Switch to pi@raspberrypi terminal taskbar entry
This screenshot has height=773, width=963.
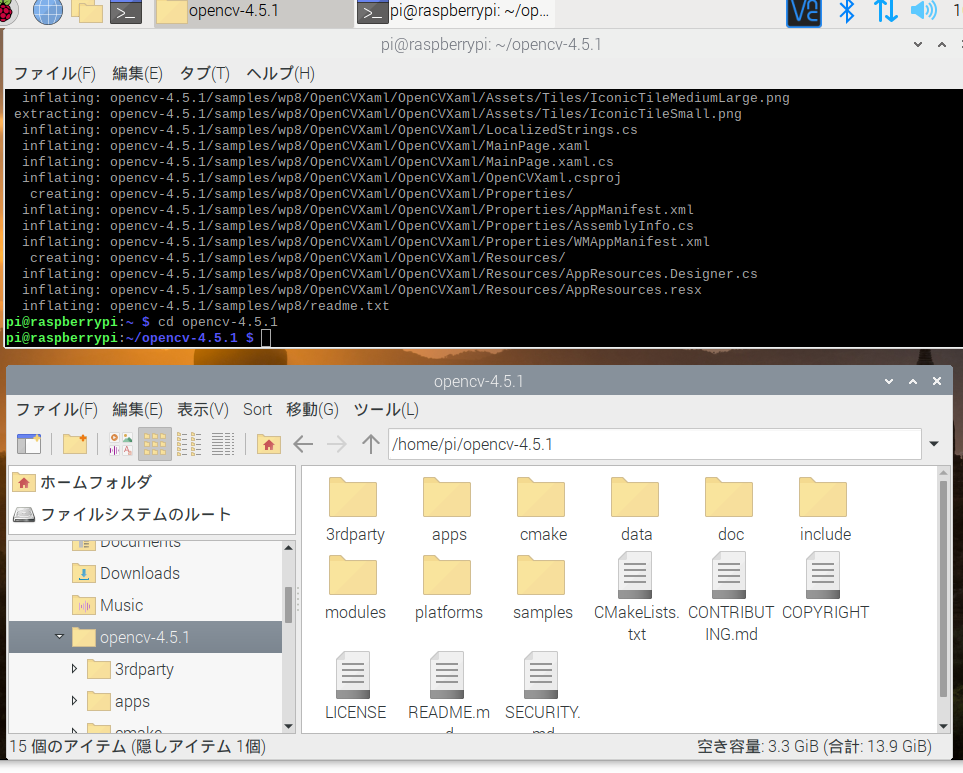[455, 12]
